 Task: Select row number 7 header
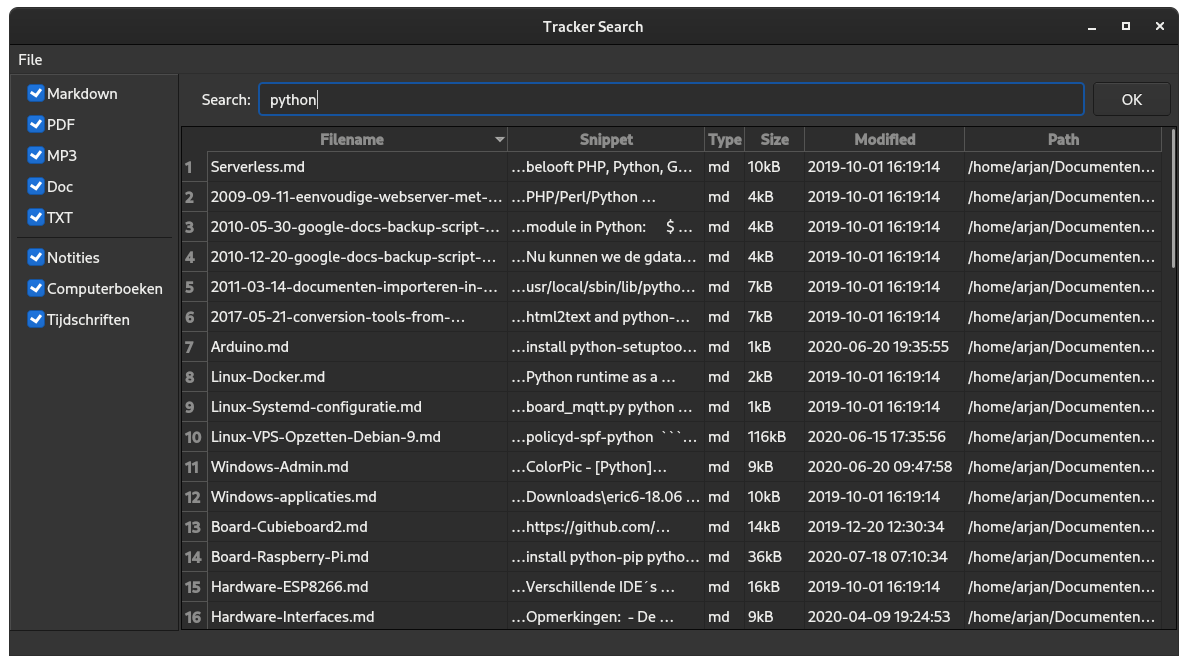[x=190, y=347]
